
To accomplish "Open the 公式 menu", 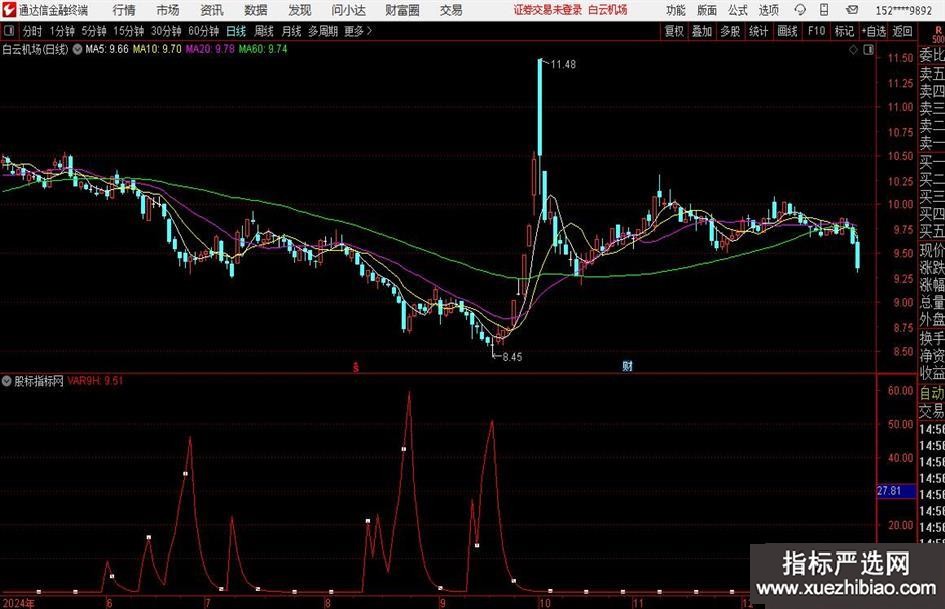I will 738,10.
